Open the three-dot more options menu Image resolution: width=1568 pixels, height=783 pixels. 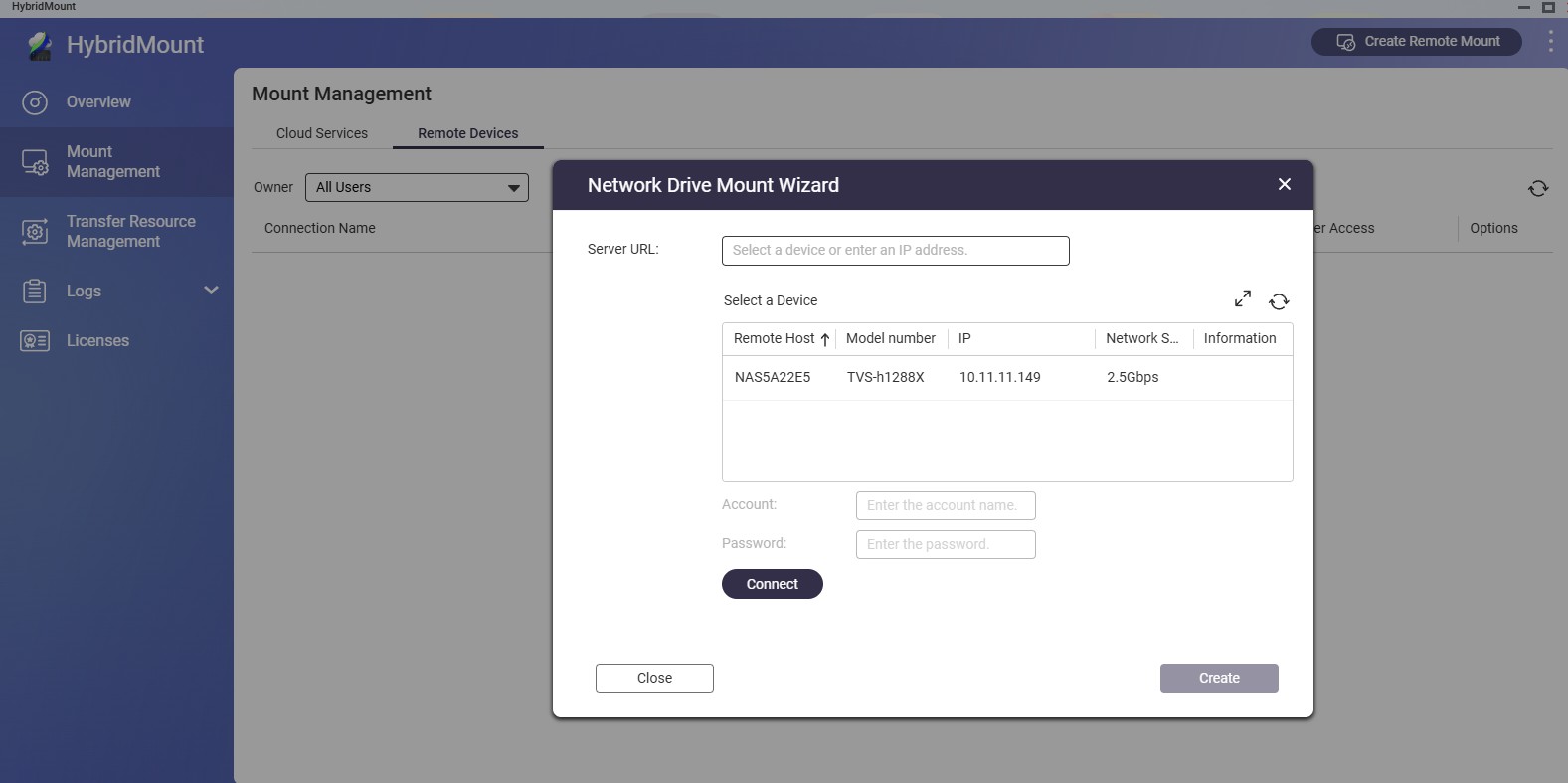tap(1550, 42)
